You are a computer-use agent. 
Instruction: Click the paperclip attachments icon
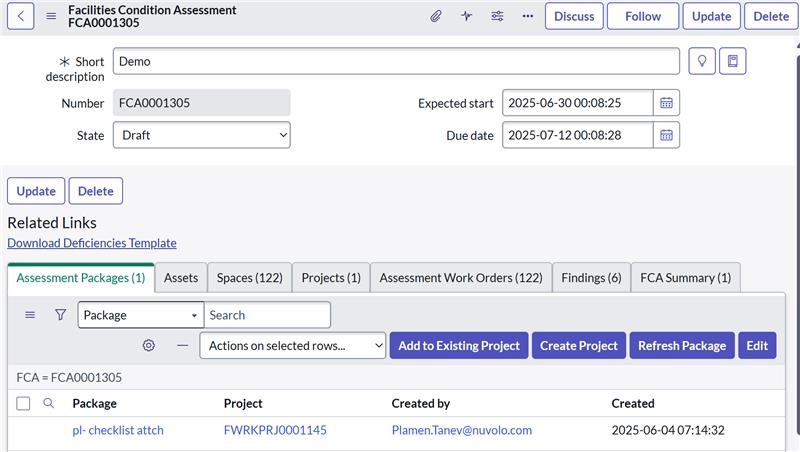(436, 16)
